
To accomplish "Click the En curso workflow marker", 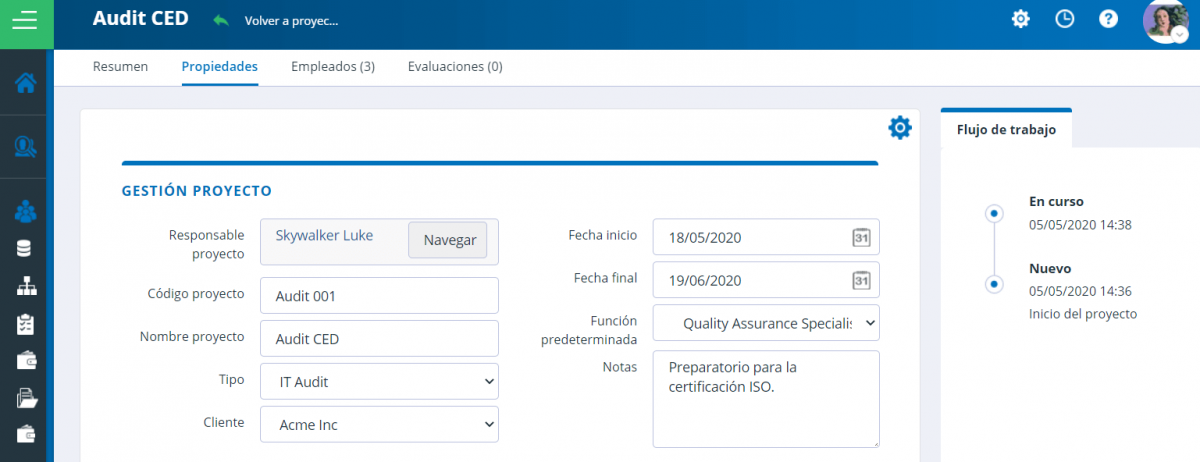I will click(x=993, y=213).
